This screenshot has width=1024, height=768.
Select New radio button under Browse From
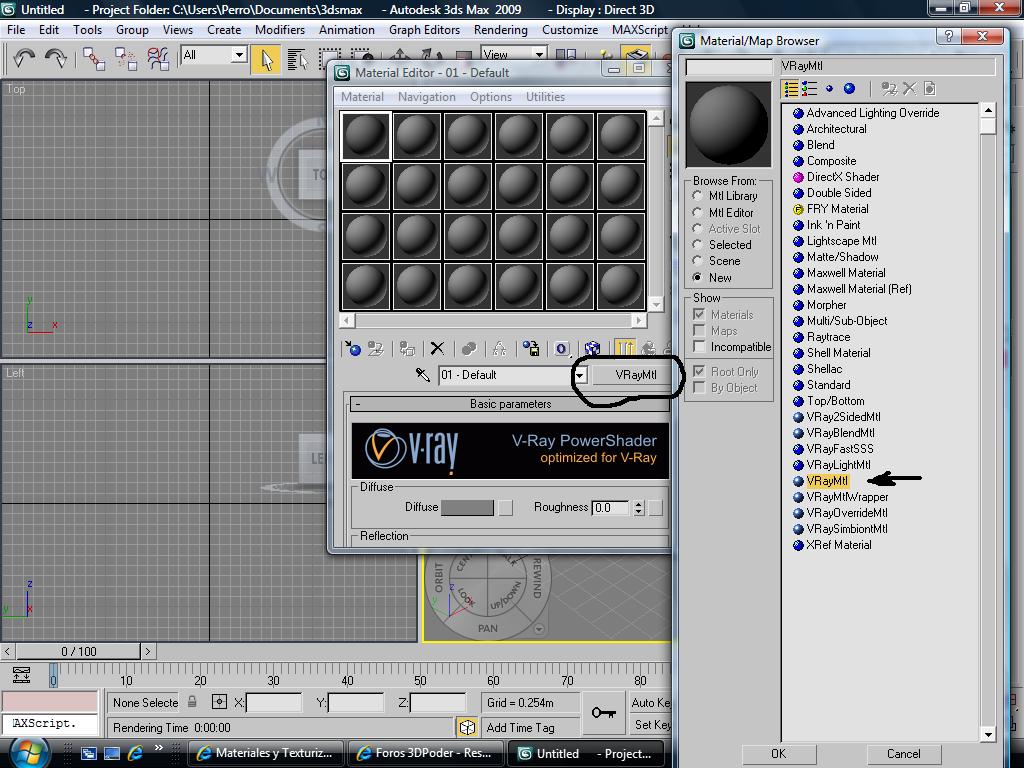click(697, 277)
